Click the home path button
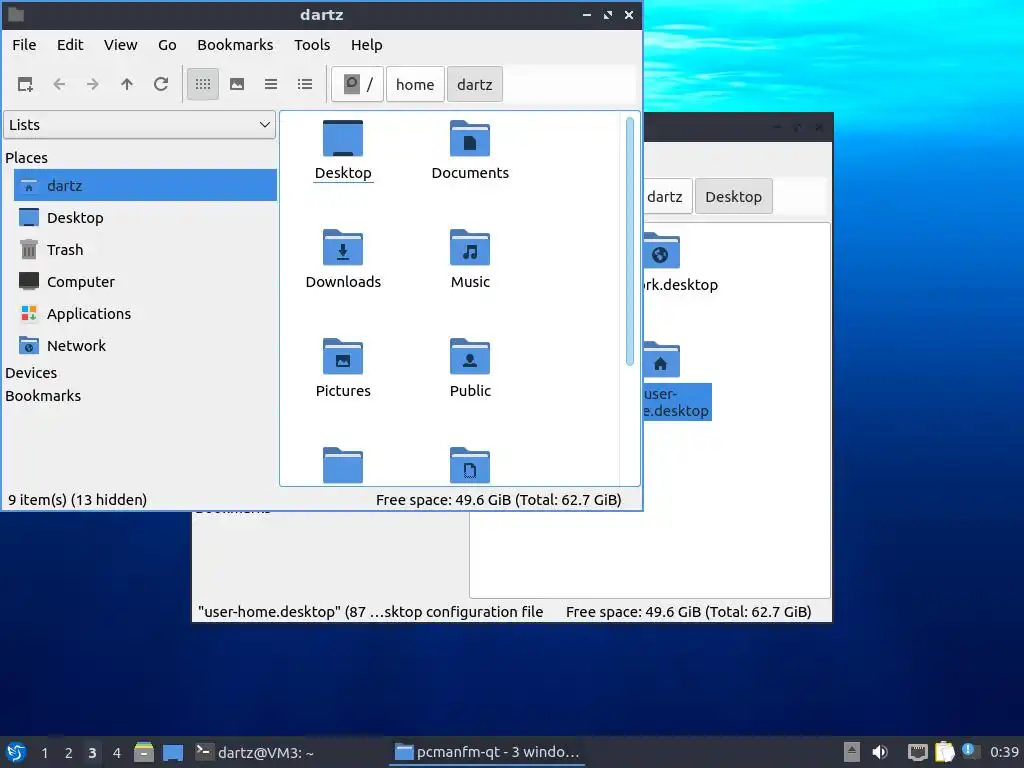The image size is (1024, 768). tap(415, 84)
